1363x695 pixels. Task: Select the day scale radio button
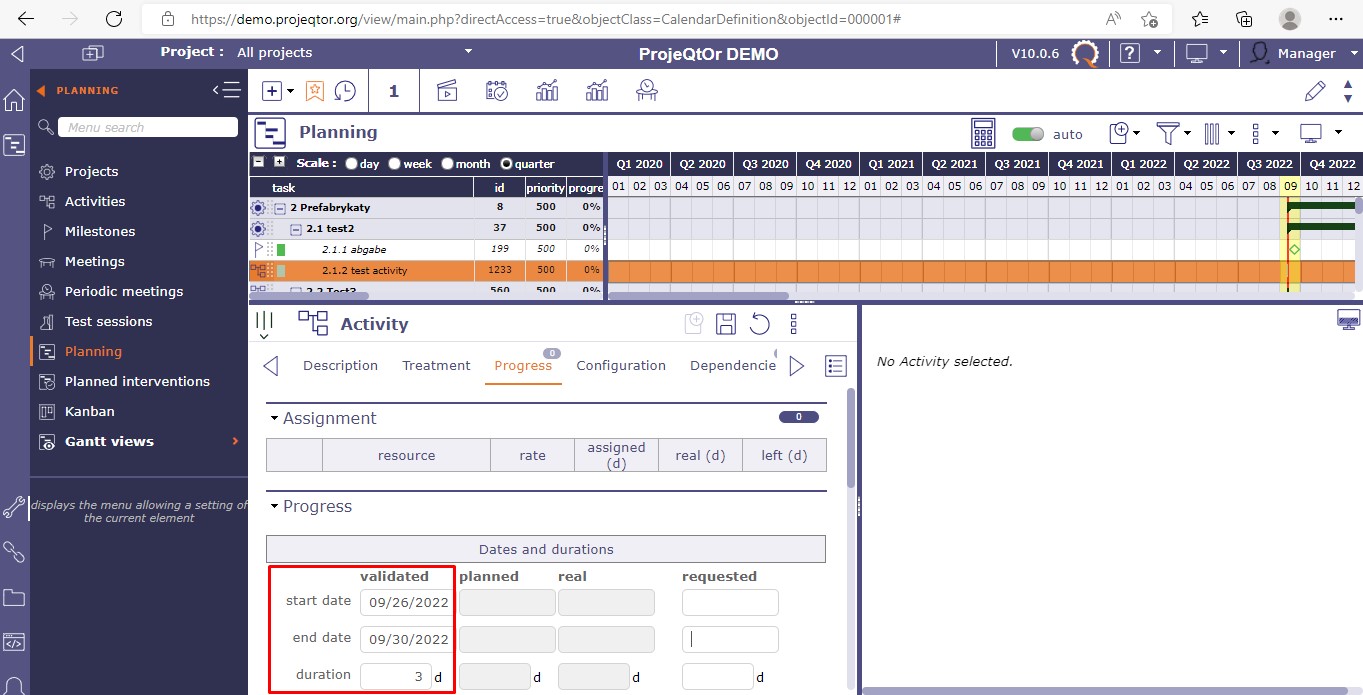(351, 164)
